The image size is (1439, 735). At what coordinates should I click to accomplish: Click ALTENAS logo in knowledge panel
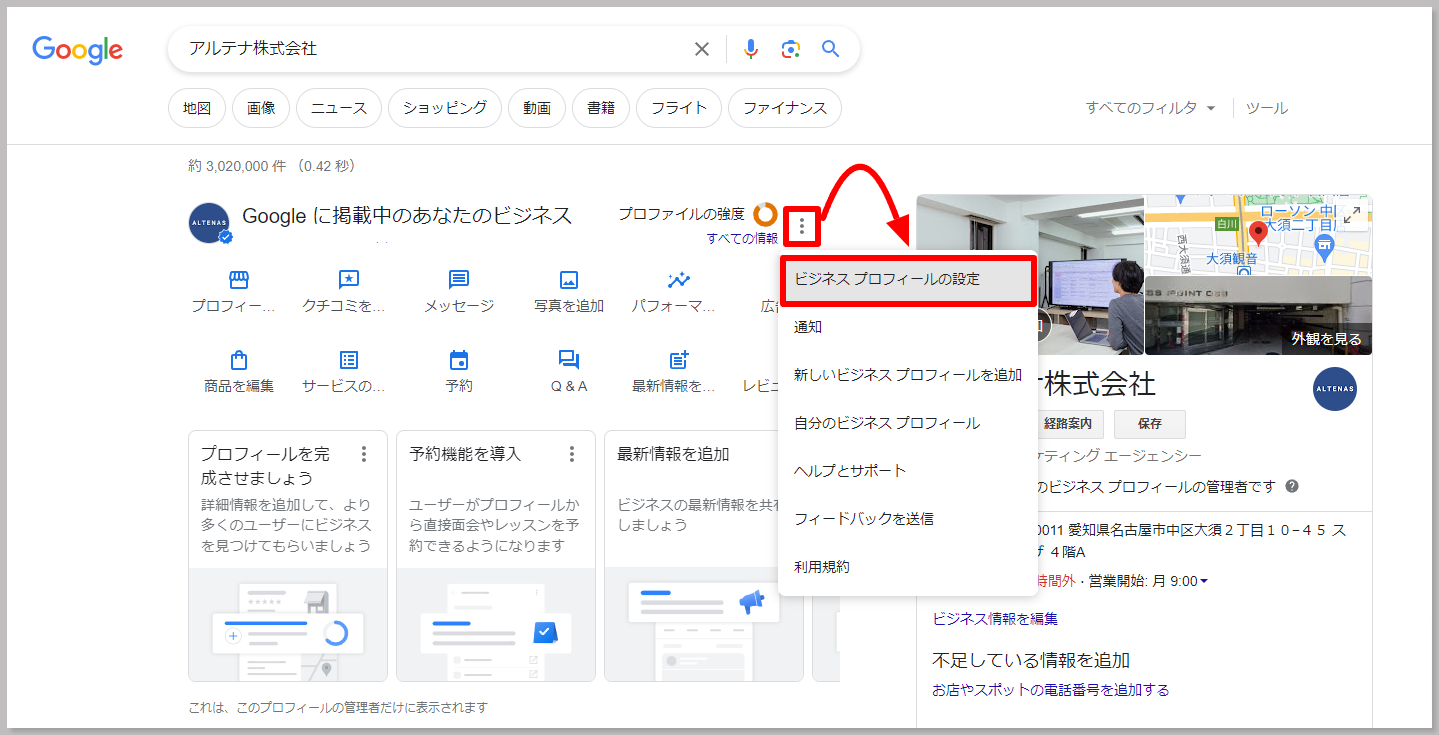pyautogui.click(x=1335, y=389)
